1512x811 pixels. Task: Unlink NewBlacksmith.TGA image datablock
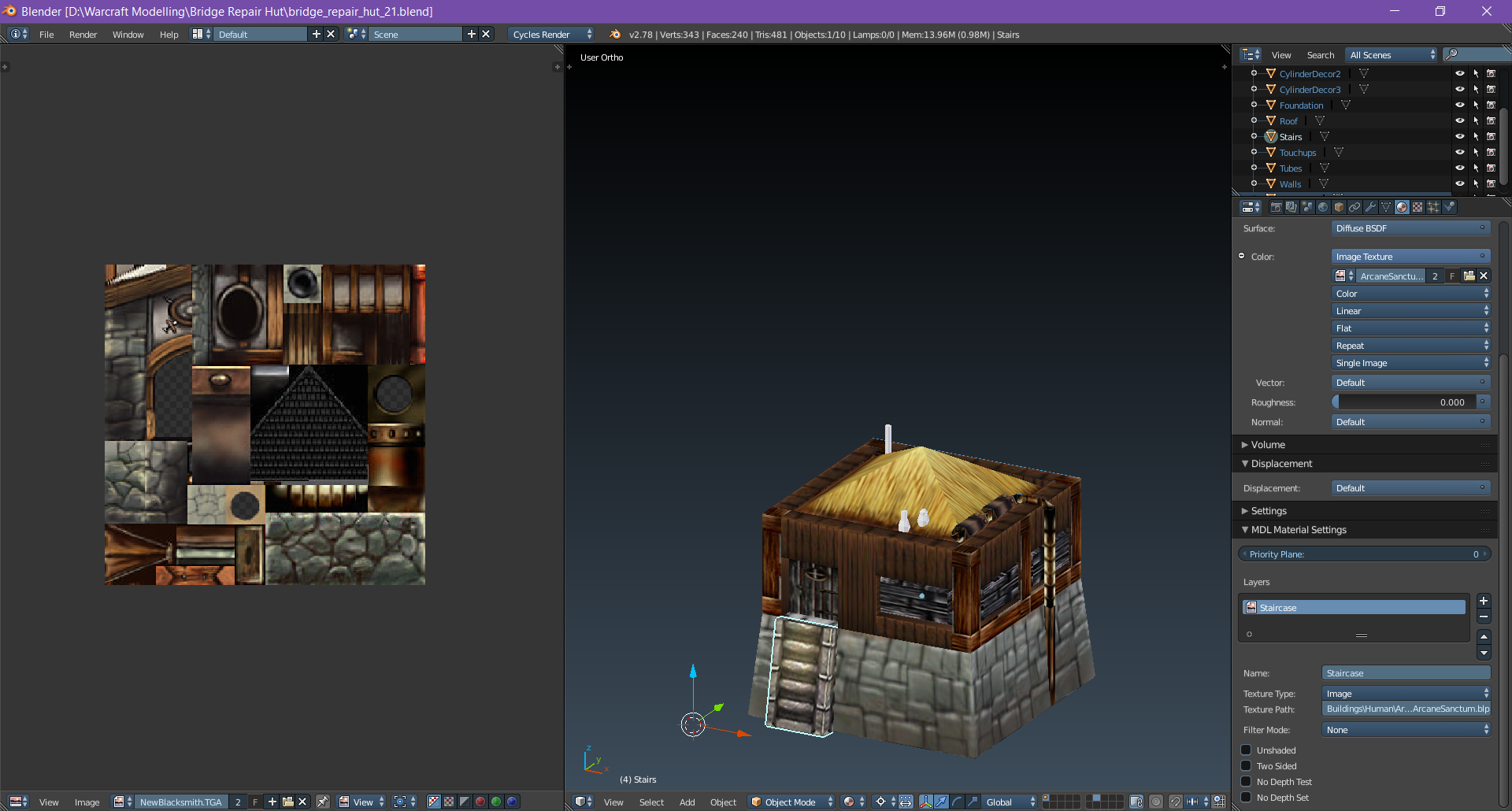click(302, 802)
